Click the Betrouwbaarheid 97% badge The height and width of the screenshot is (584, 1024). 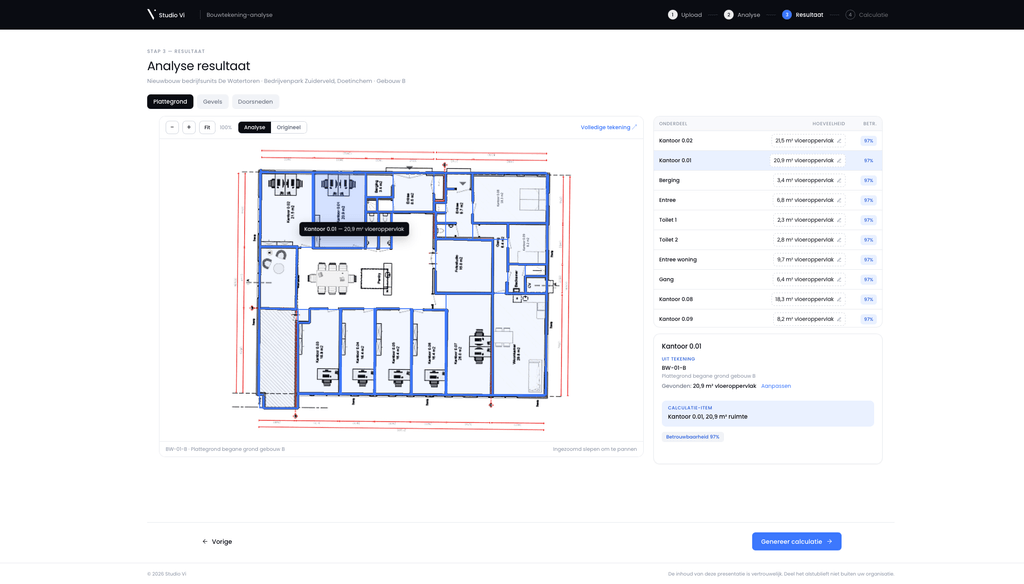point(692,437)
